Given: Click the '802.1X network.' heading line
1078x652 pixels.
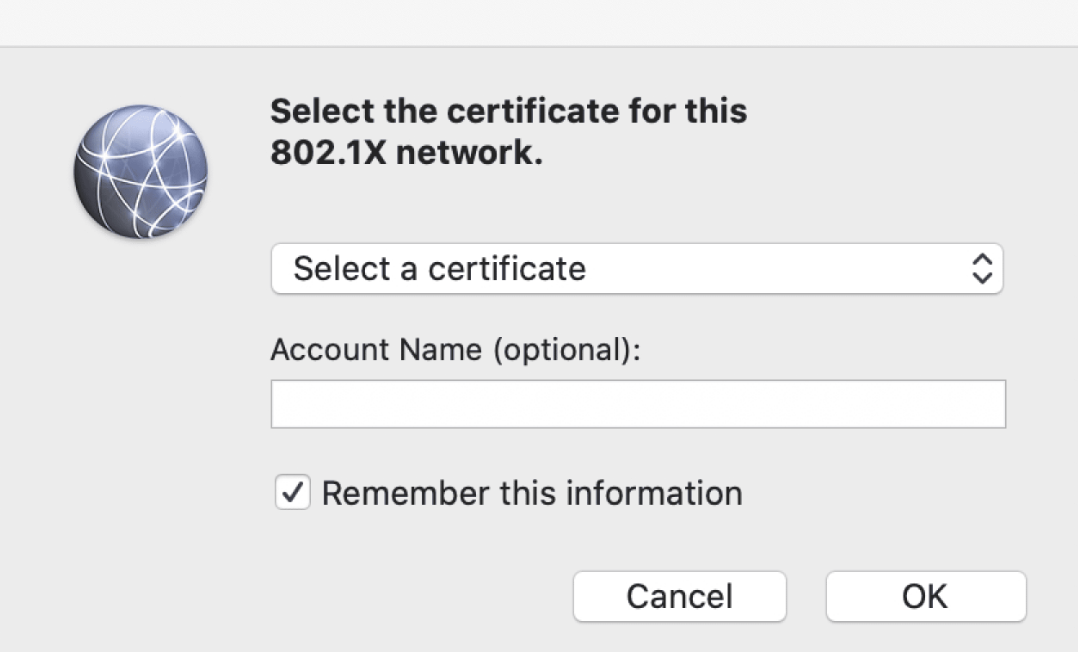Looking at the screenshot, I should [x=406, y=152].
